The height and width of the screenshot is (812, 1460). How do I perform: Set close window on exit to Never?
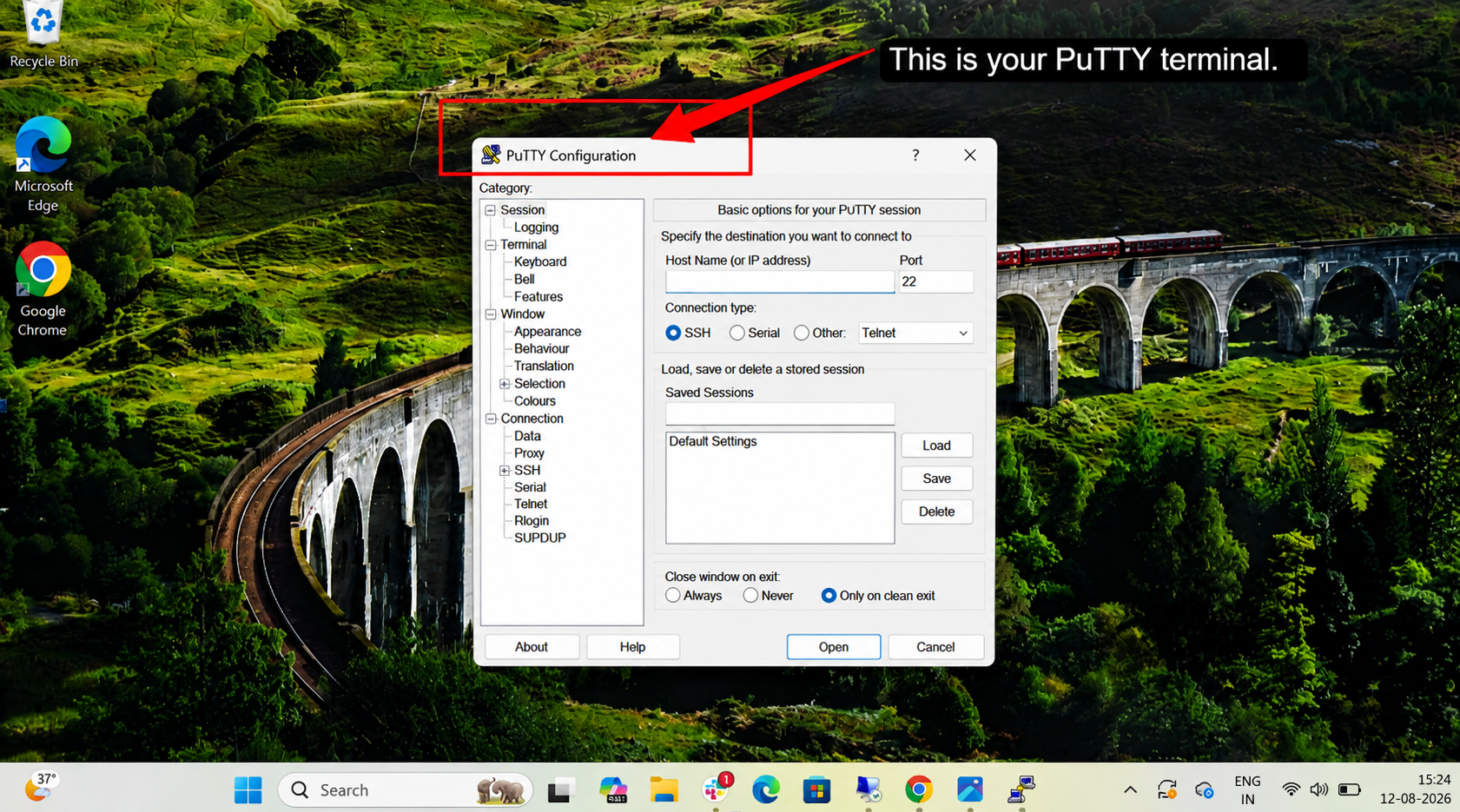(x=768, y=596)
